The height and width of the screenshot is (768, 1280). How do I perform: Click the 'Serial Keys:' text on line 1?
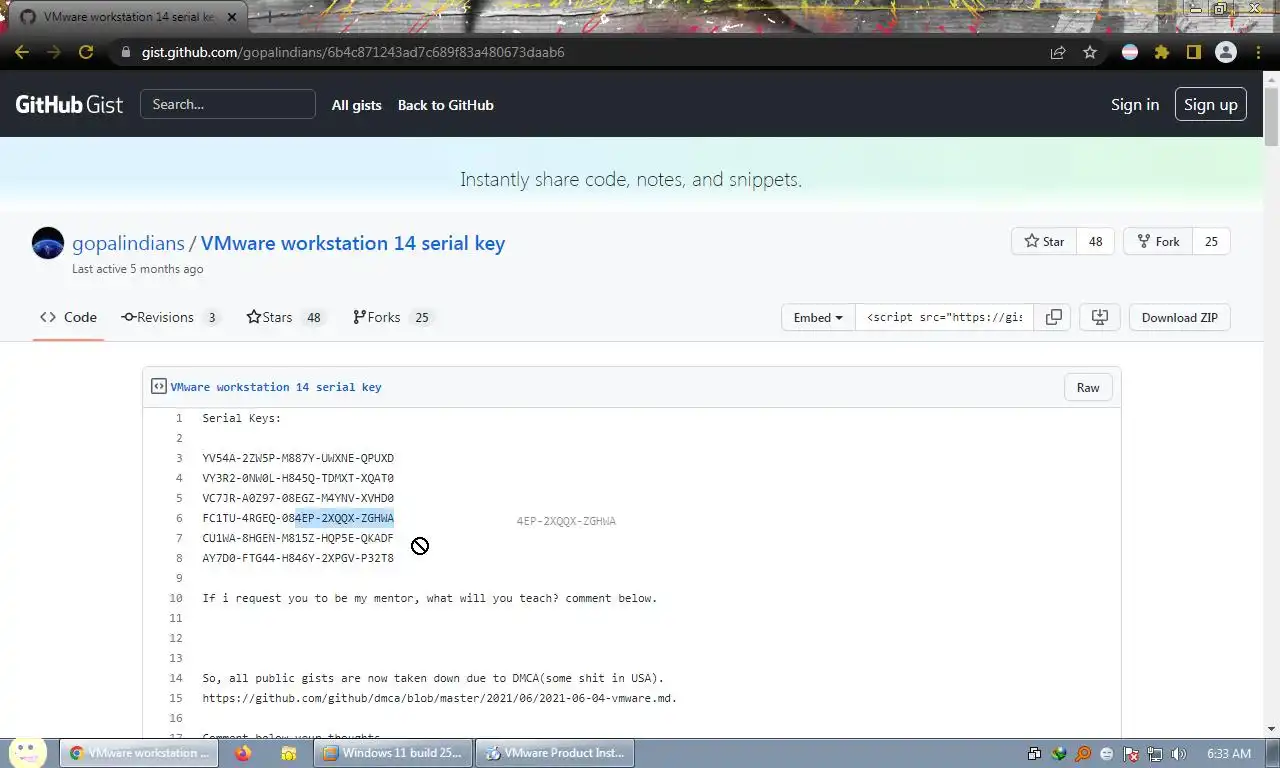(x=242, y=418)
